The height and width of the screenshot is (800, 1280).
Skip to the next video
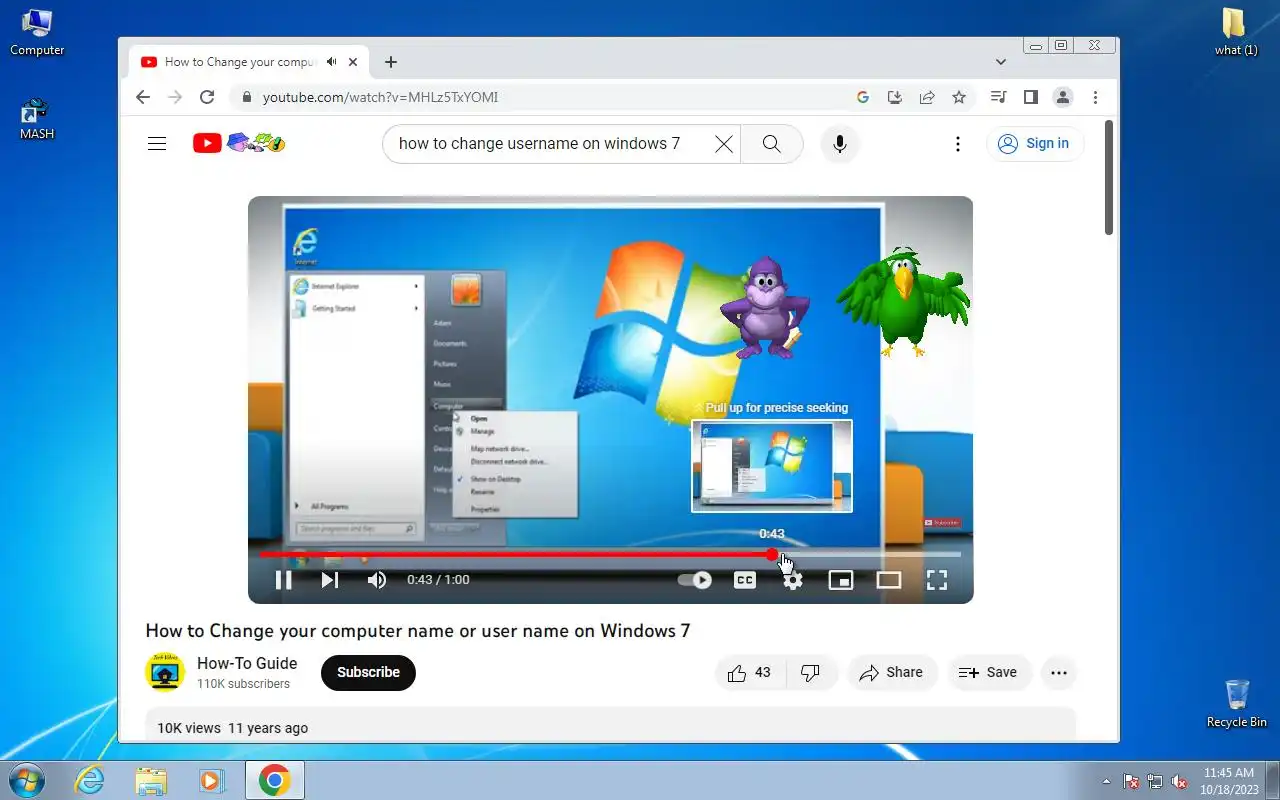(330, 580)
